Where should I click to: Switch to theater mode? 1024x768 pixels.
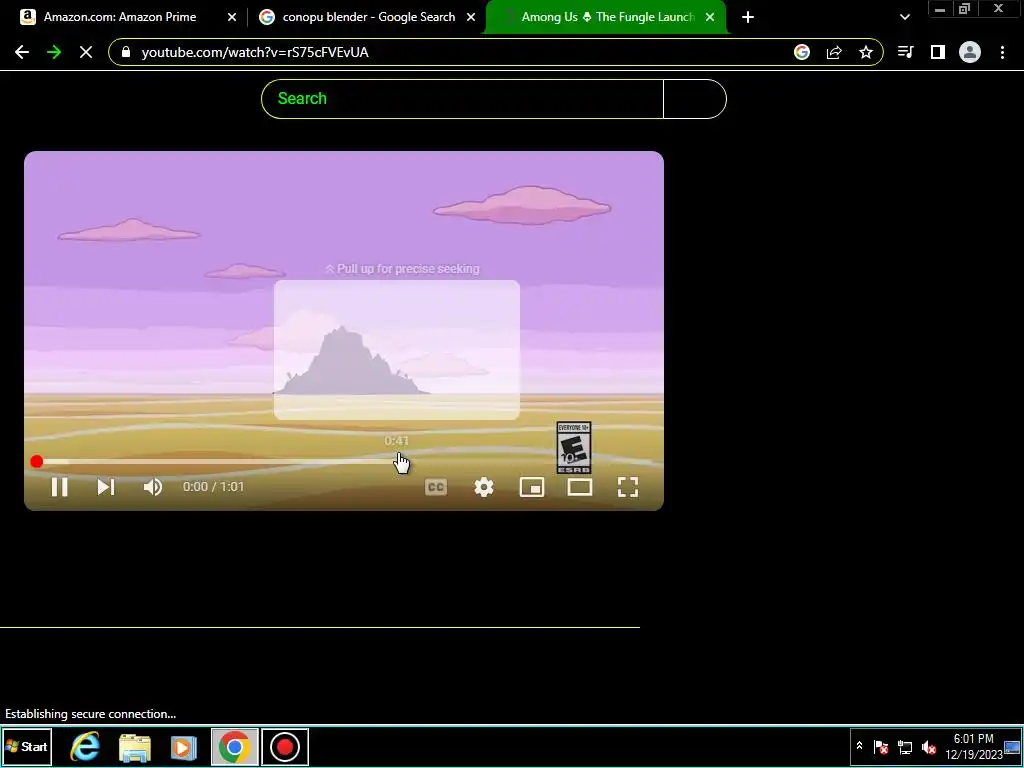580,487
